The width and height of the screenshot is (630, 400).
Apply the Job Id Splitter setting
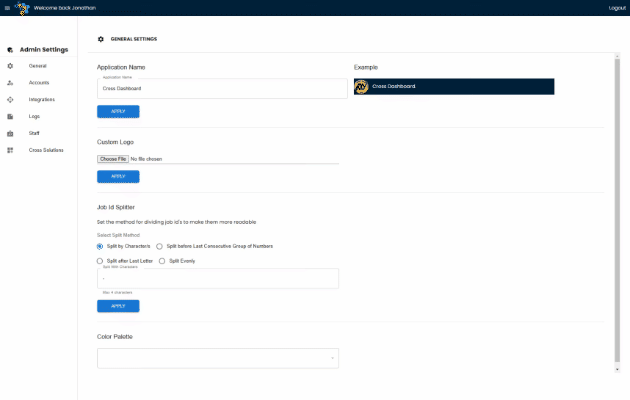tap(118, 306)
